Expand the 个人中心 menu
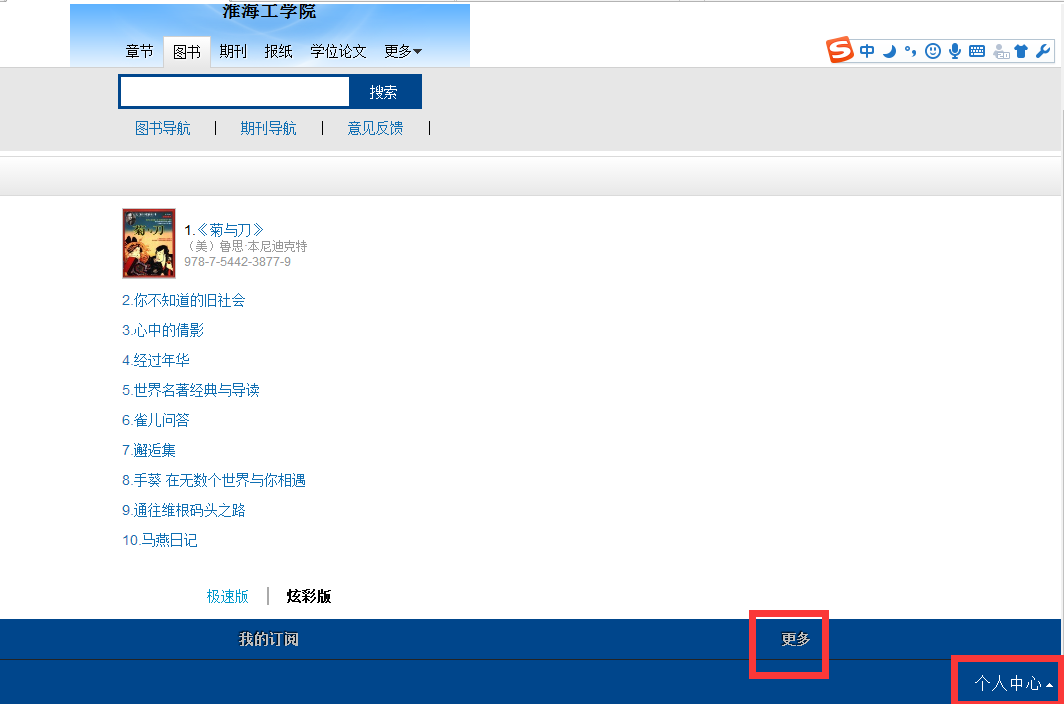This screenshot has height=704, width=1064. pos(1012,683)
